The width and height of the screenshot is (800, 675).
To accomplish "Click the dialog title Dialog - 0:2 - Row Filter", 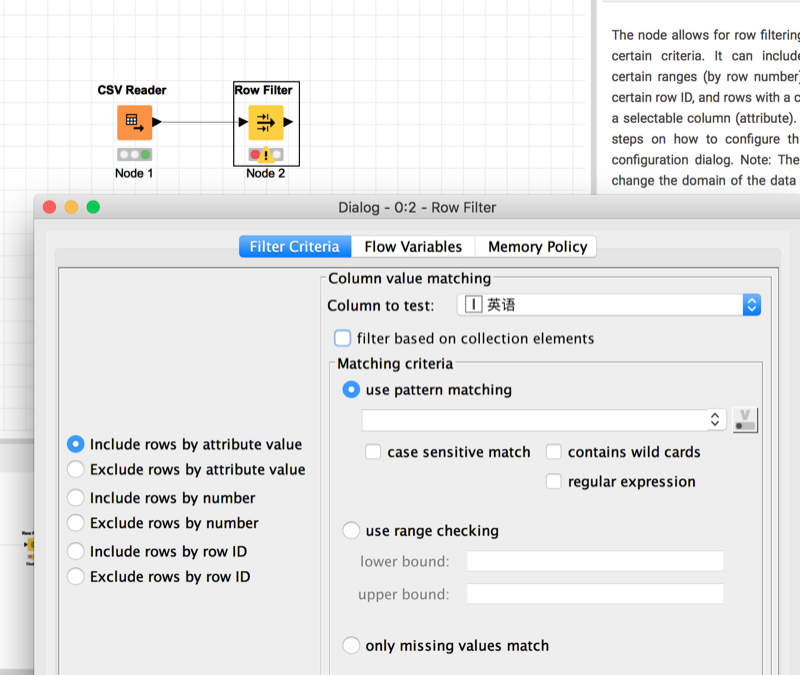I will pyautogui.click(x=417, y=208).
